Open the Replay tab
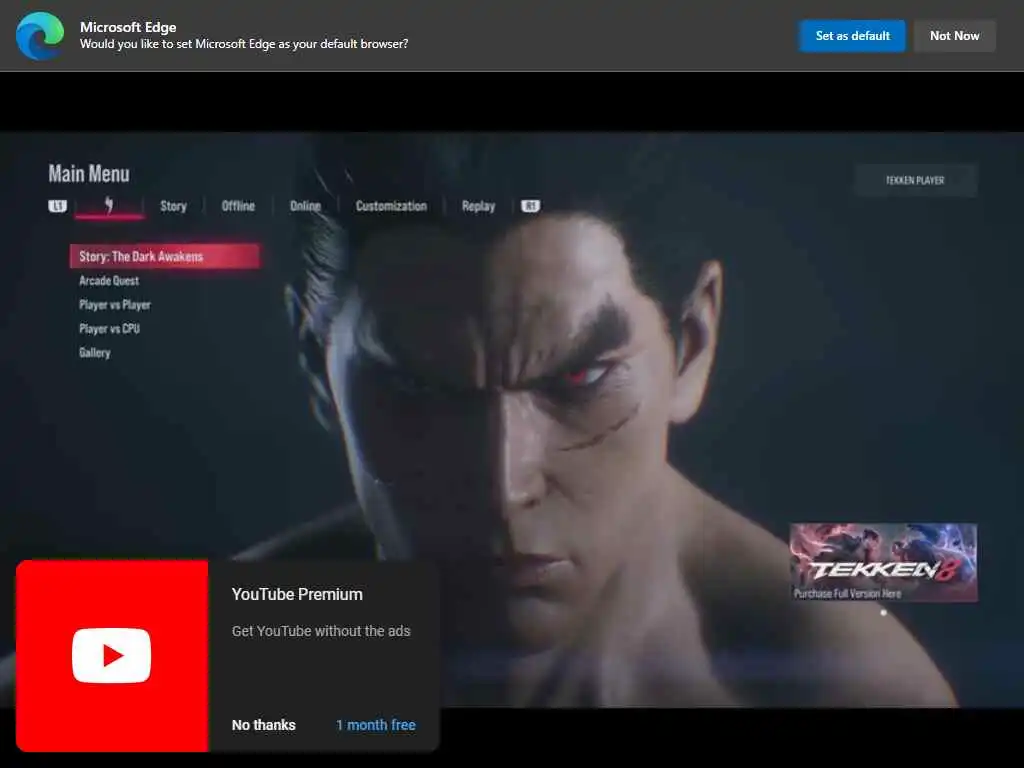 click(x=478, y=206)
